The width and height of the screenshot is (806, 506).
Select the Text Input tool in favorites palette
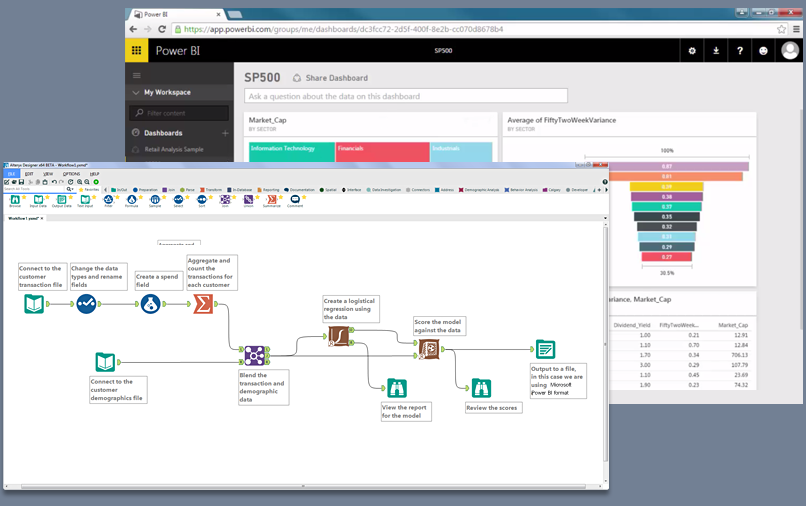(x=85, y=200)
